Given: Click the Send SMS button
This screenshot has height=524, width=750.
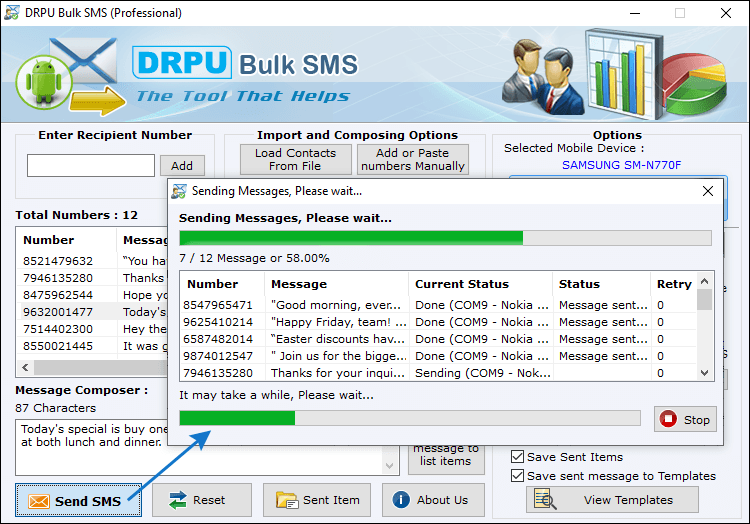Looking at the screenshot, I should (78, 500).
